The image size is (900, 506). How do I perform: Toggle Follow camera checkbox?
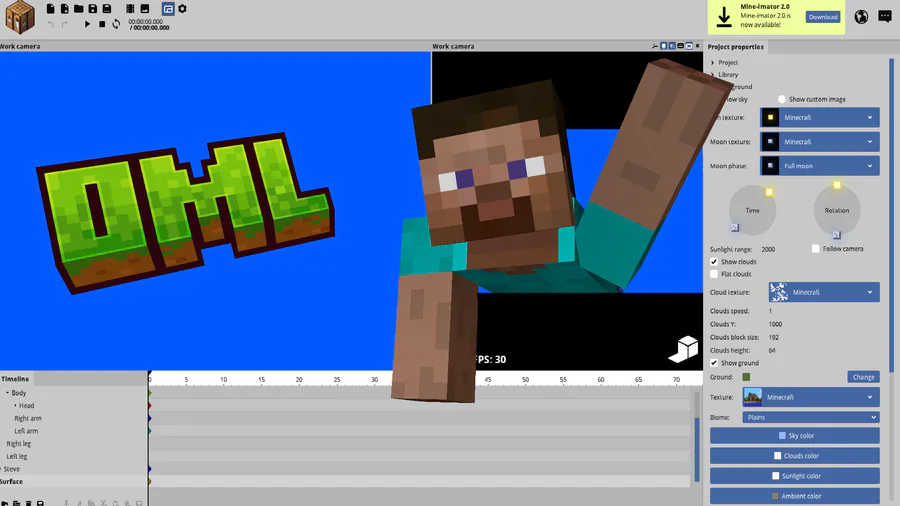pyautogui.click(x=816, y=248)
